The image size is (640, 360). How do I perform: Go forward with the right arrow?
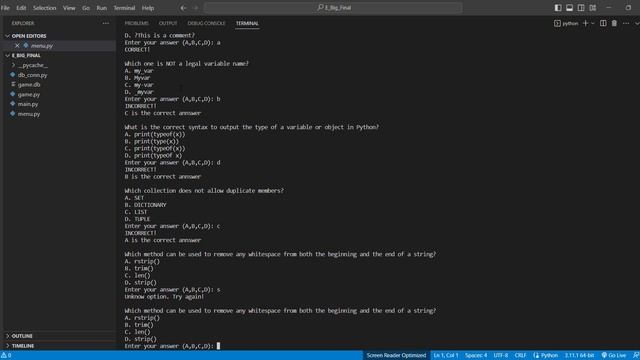[x=196, y=8]
